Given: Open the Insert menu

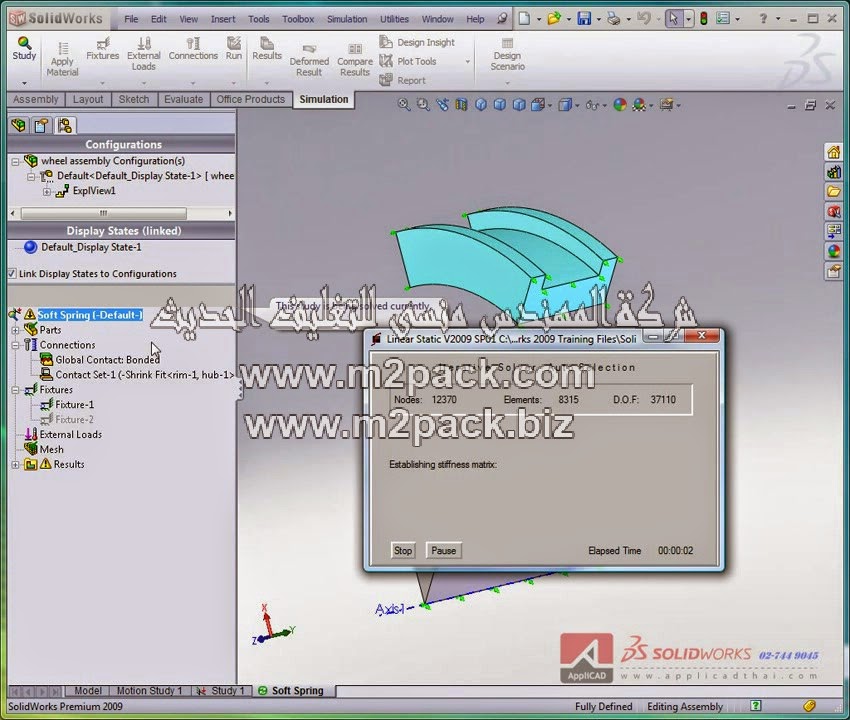Looking at the screenshot, I should coord(223,19).
